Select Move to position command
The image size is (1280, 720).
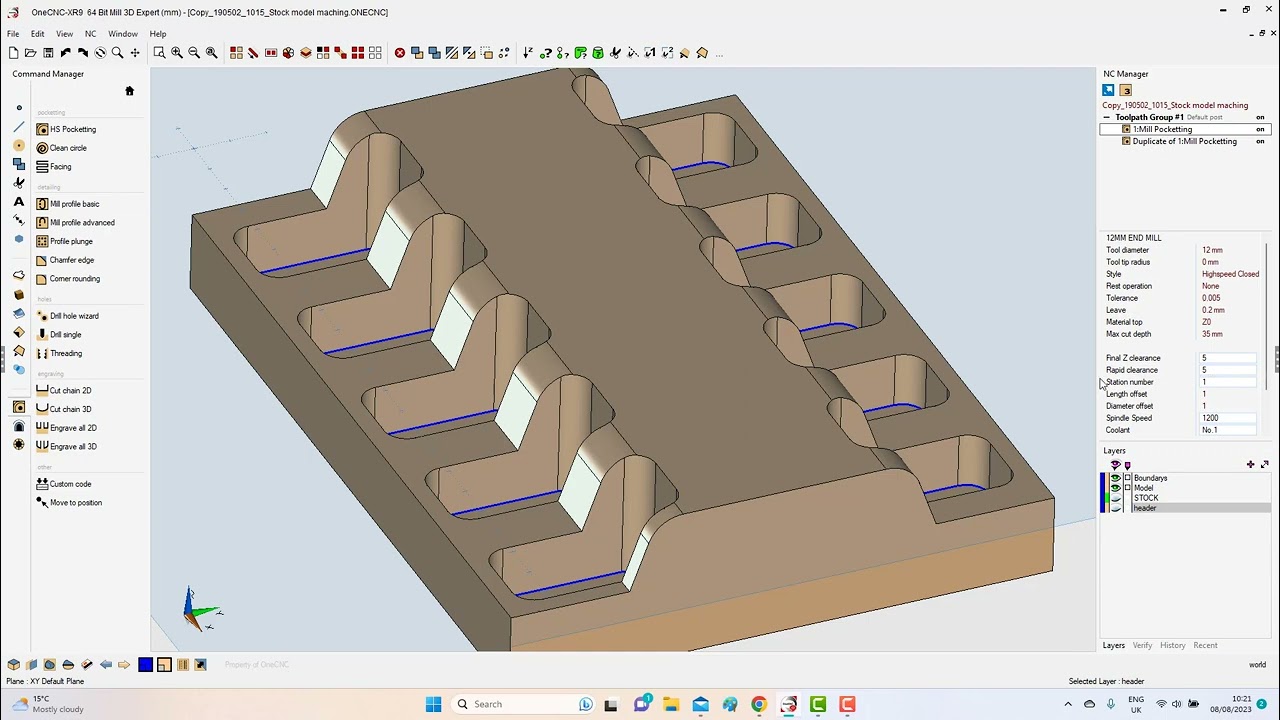pos(69,503)
